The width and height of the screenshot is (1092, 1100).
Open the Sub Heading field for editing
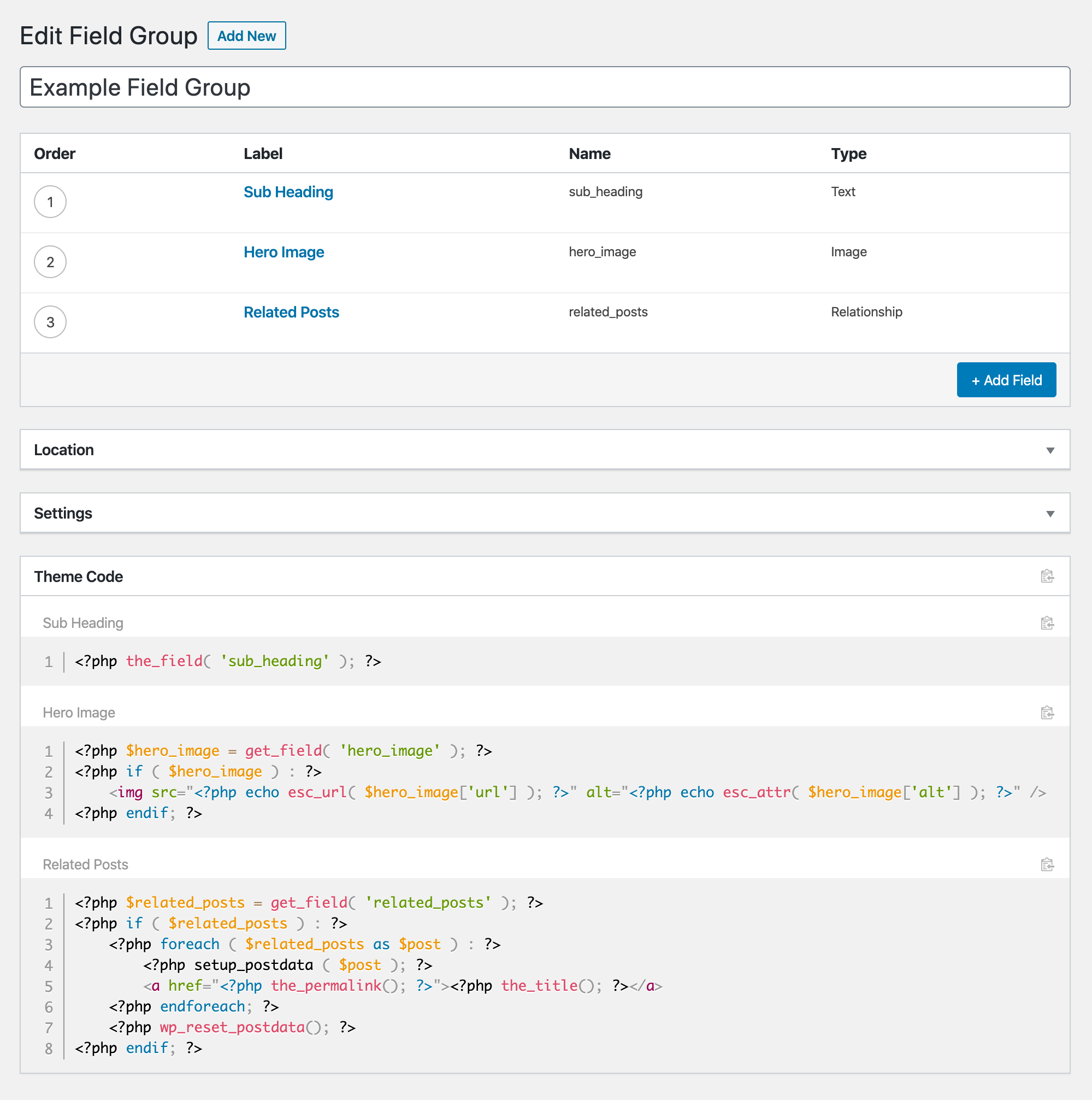point(288,192)
